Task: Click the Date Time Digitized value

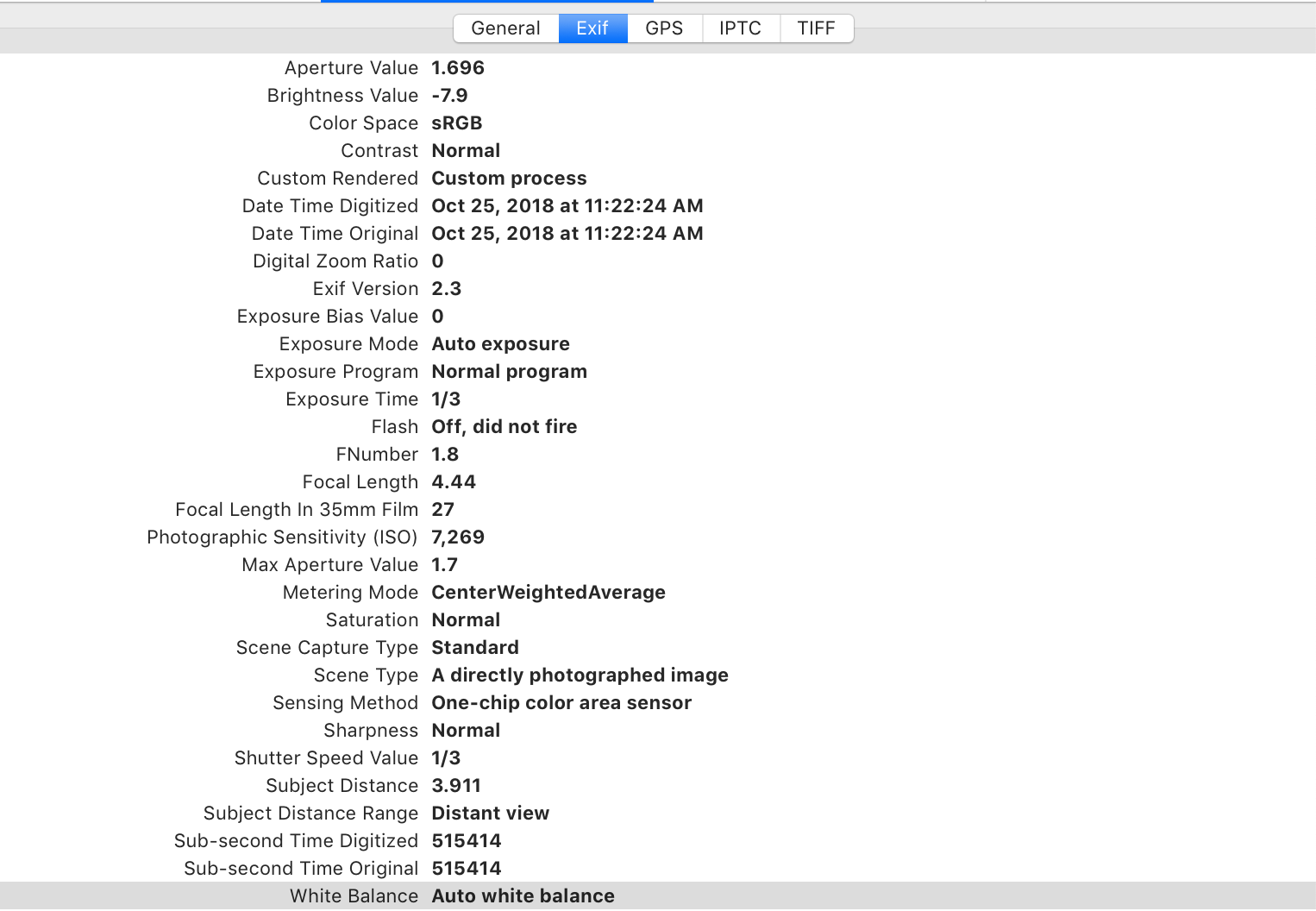Action: 567,206
